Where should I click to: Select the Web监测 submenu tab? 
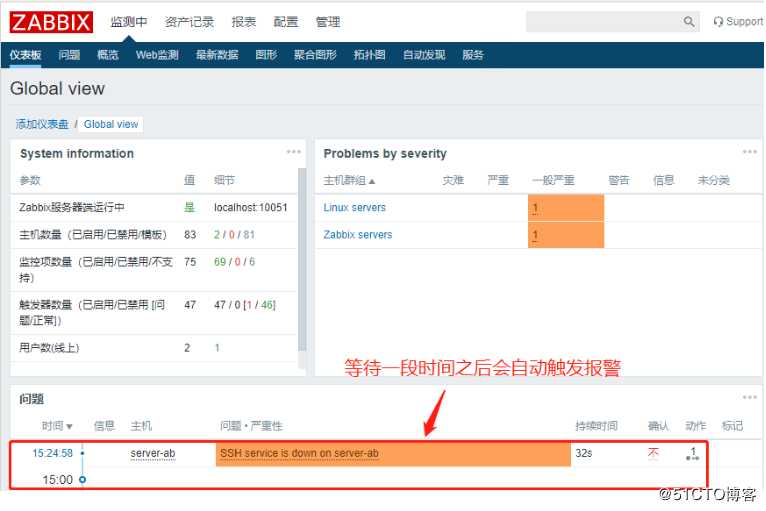157,55
